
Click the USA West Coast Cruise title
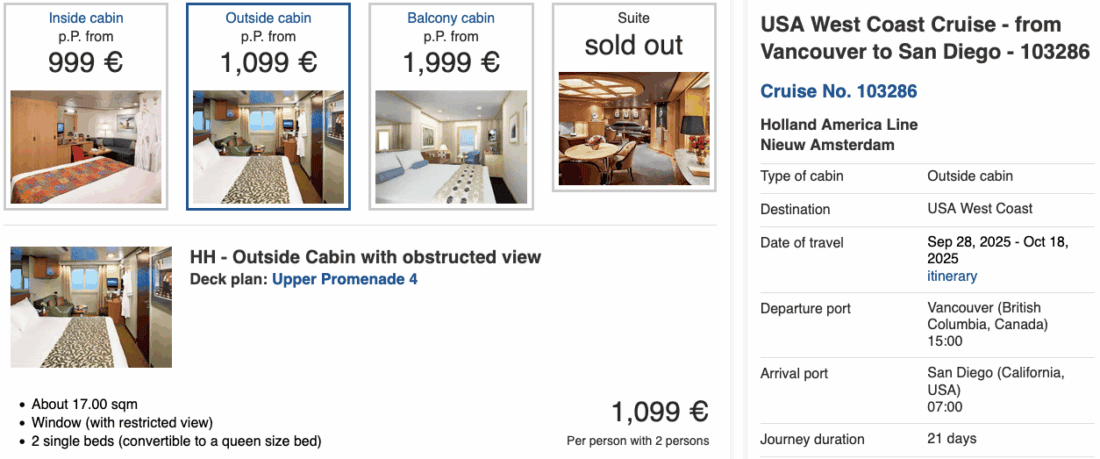click(924, 38)
